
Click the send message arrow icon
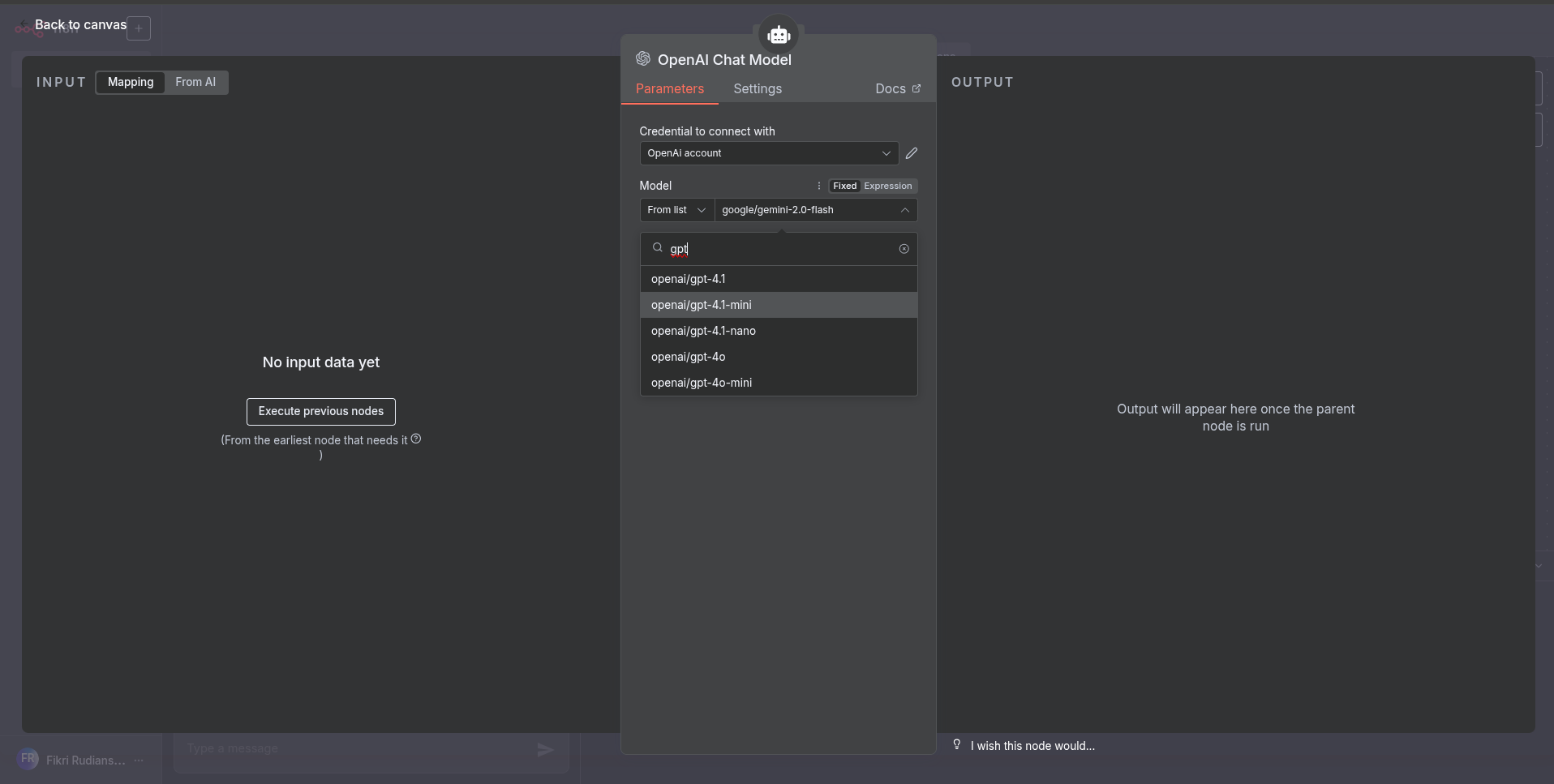[546, 750]
